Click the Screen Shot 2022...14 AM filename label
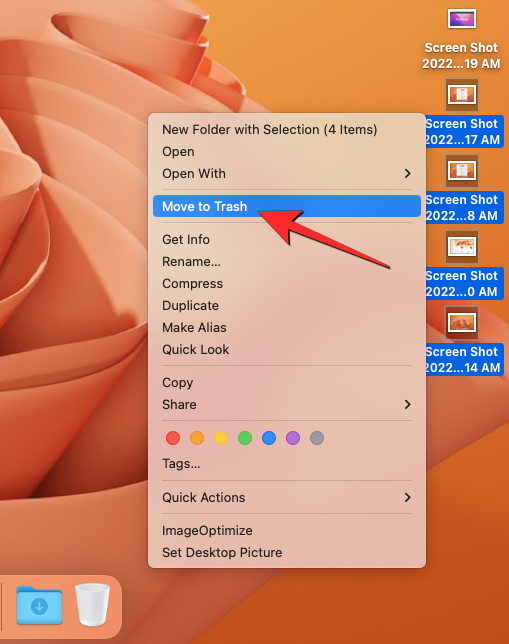This screenshot has height=644, width=509. [x=464, y=359]
